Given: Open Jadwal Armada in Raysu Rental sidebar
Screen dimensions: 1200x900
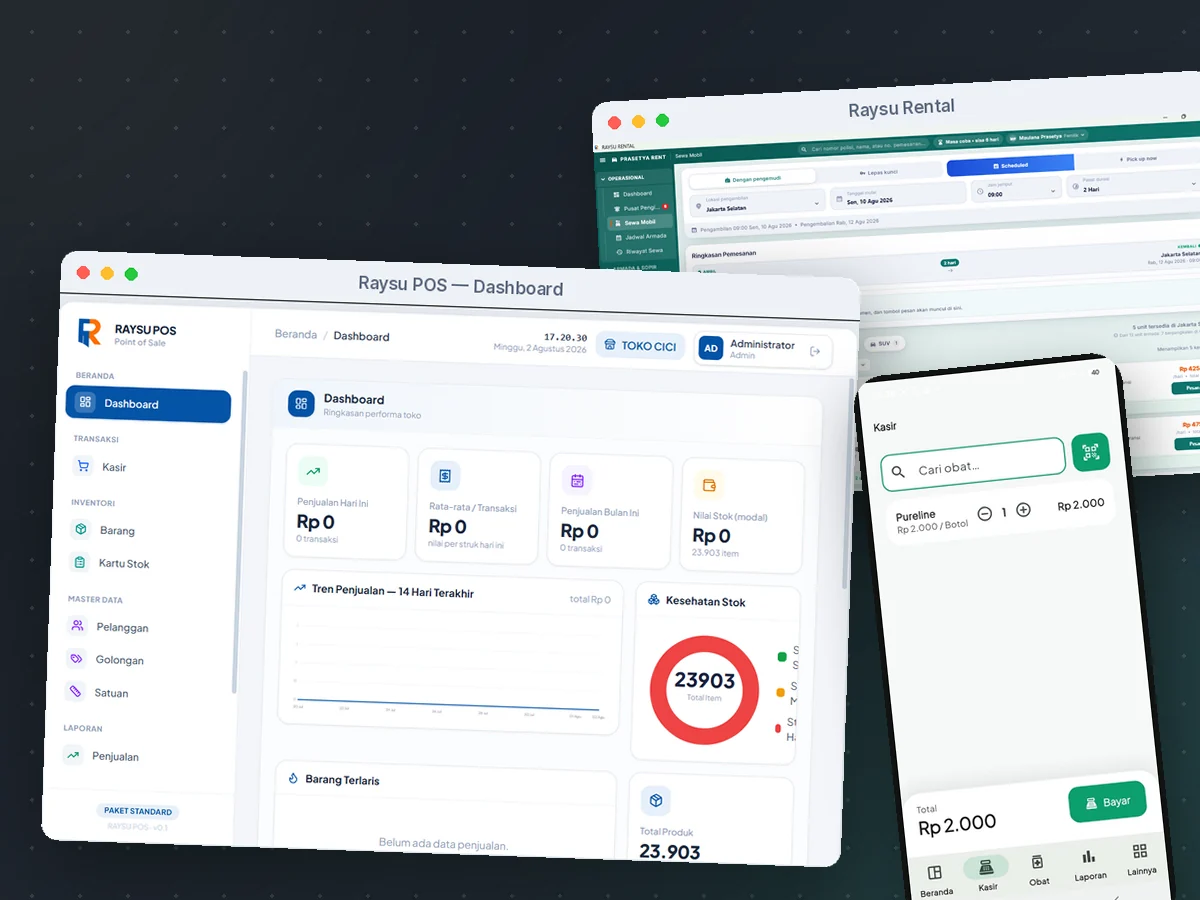Looking at the screenshot, I should coord(640,236).
